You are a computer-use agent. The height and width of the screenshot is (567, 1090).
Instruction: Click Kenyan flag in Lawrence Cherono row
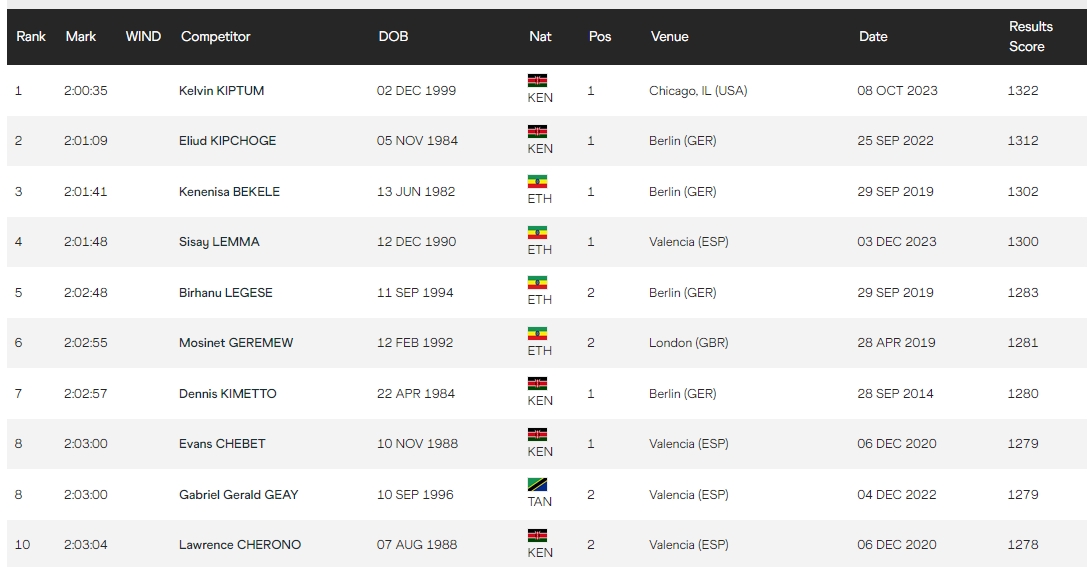[x=537, y=535]
